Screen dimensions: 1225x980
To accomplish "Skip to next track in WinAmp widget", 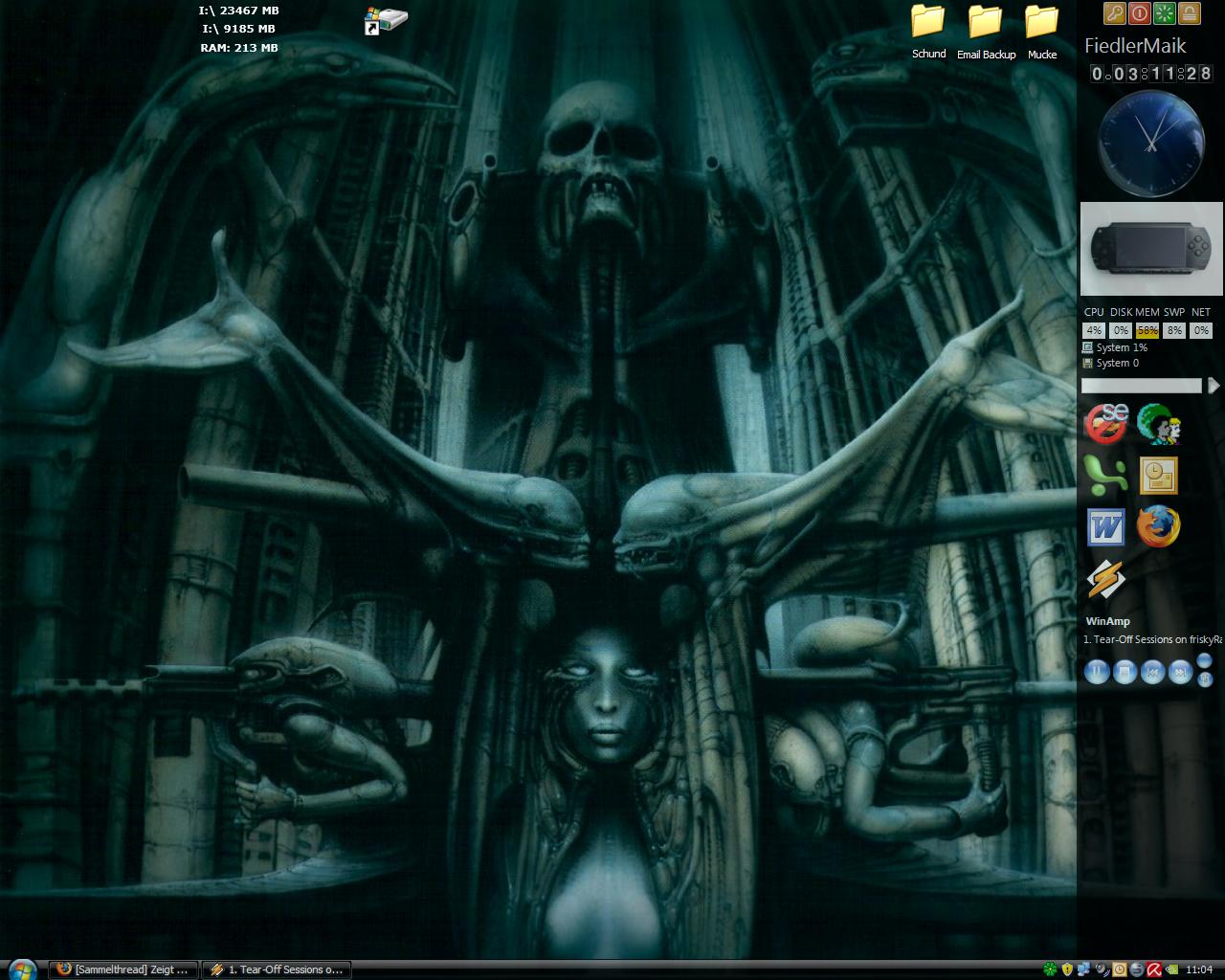I will click(1180, 672).
